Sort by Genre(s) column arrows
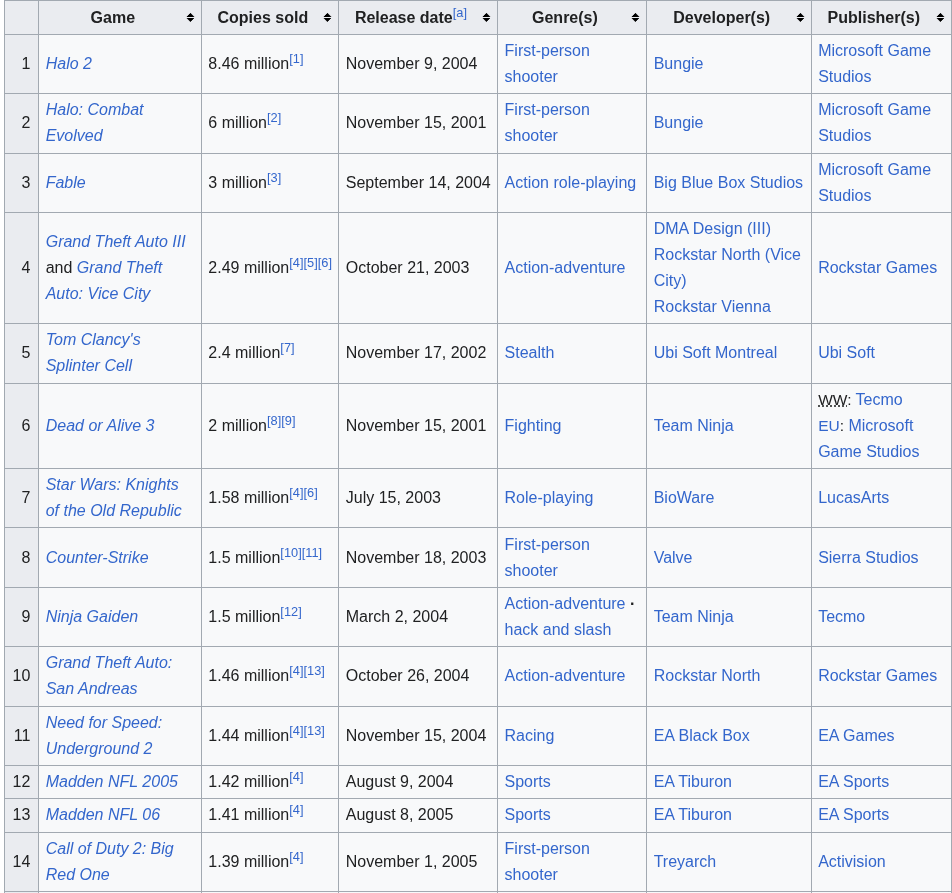 coord(635,18)
